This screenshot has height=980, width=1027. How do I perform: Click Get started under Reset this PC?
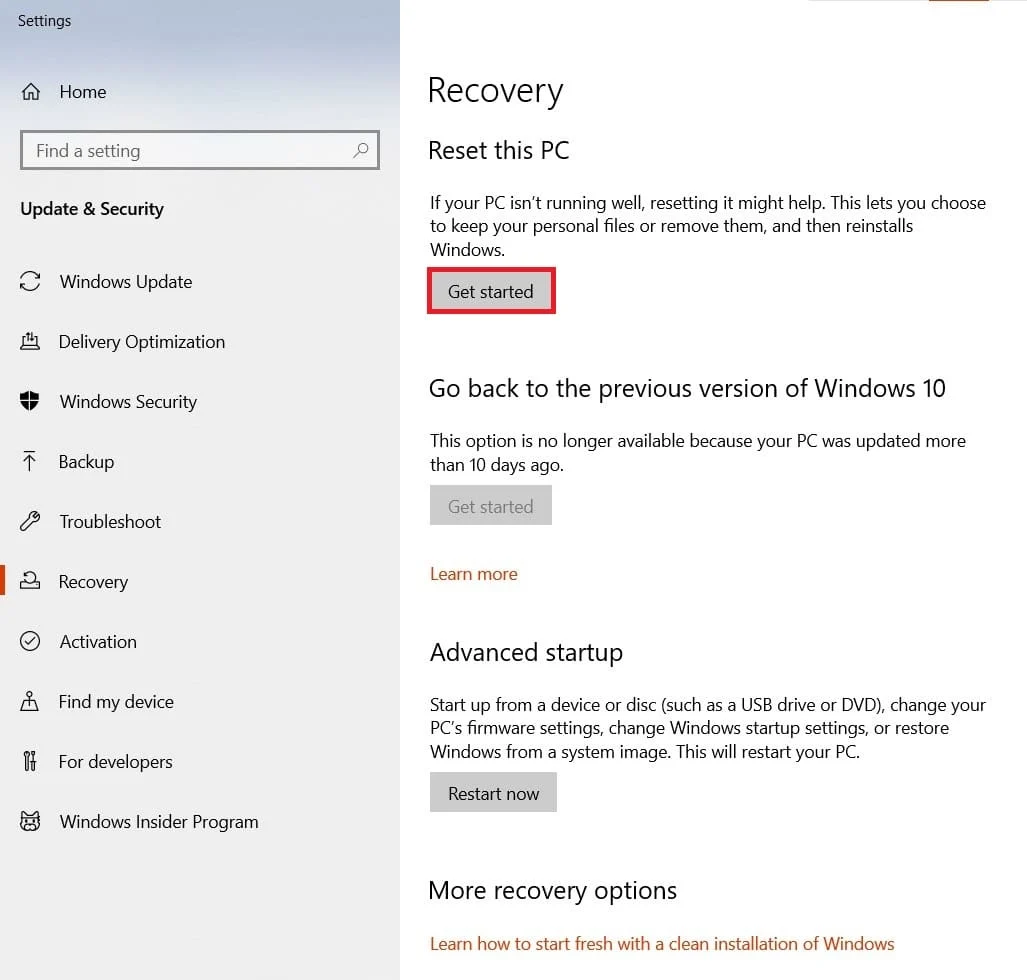[491, 292]
